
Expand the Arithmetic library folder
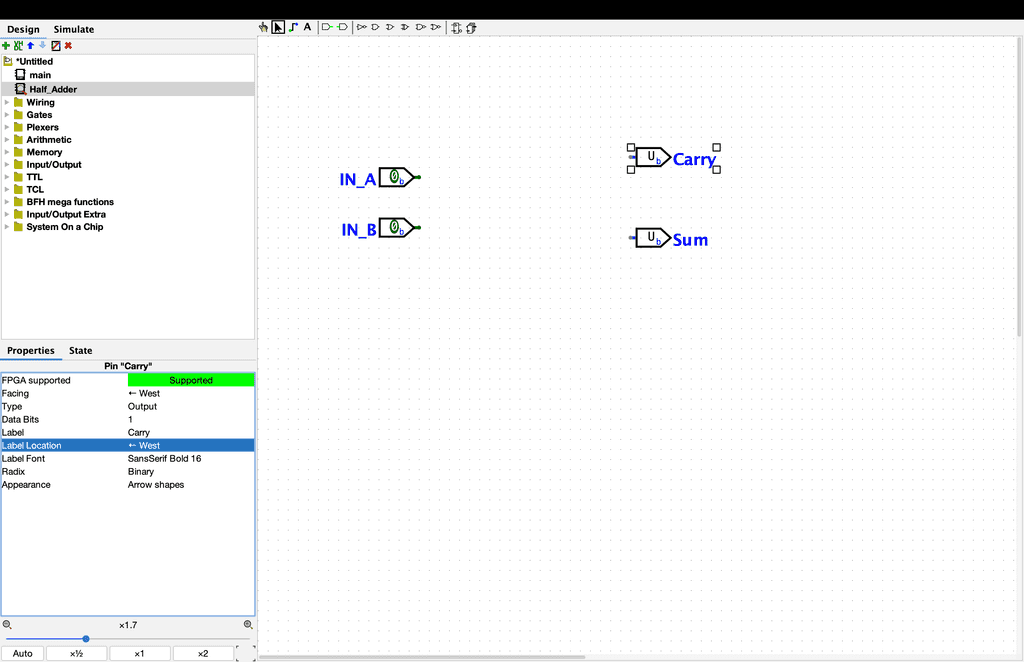7,140
